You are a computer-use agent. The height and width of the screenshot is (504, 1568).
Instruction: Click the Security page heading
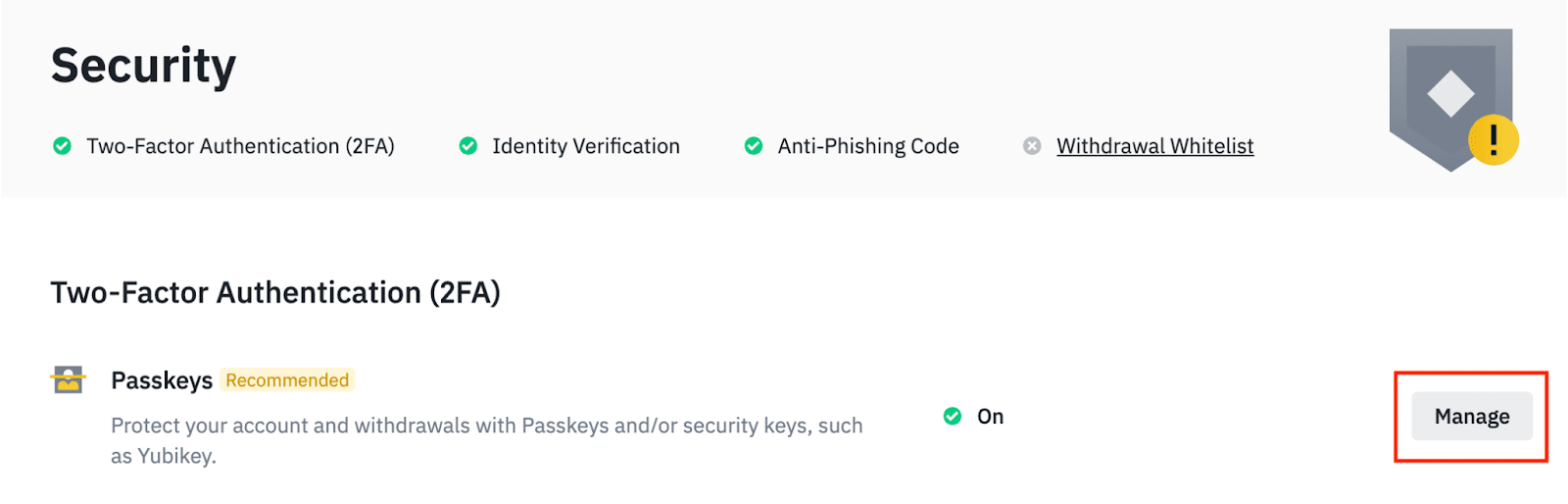[x=143, y=66]
